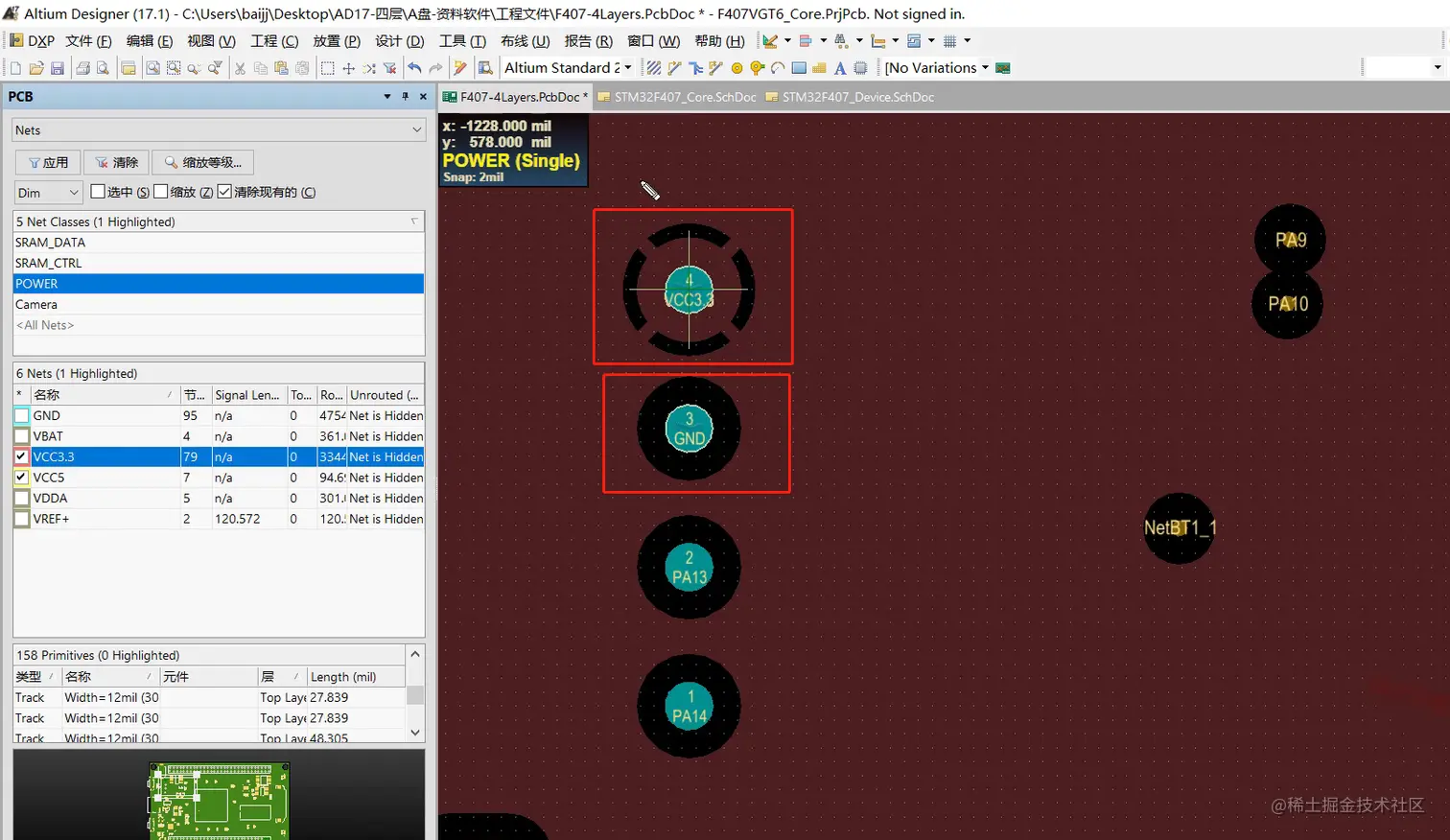Open the 文件 (F) menu
The image size is (1450, 840).
[x=88, y=41]
